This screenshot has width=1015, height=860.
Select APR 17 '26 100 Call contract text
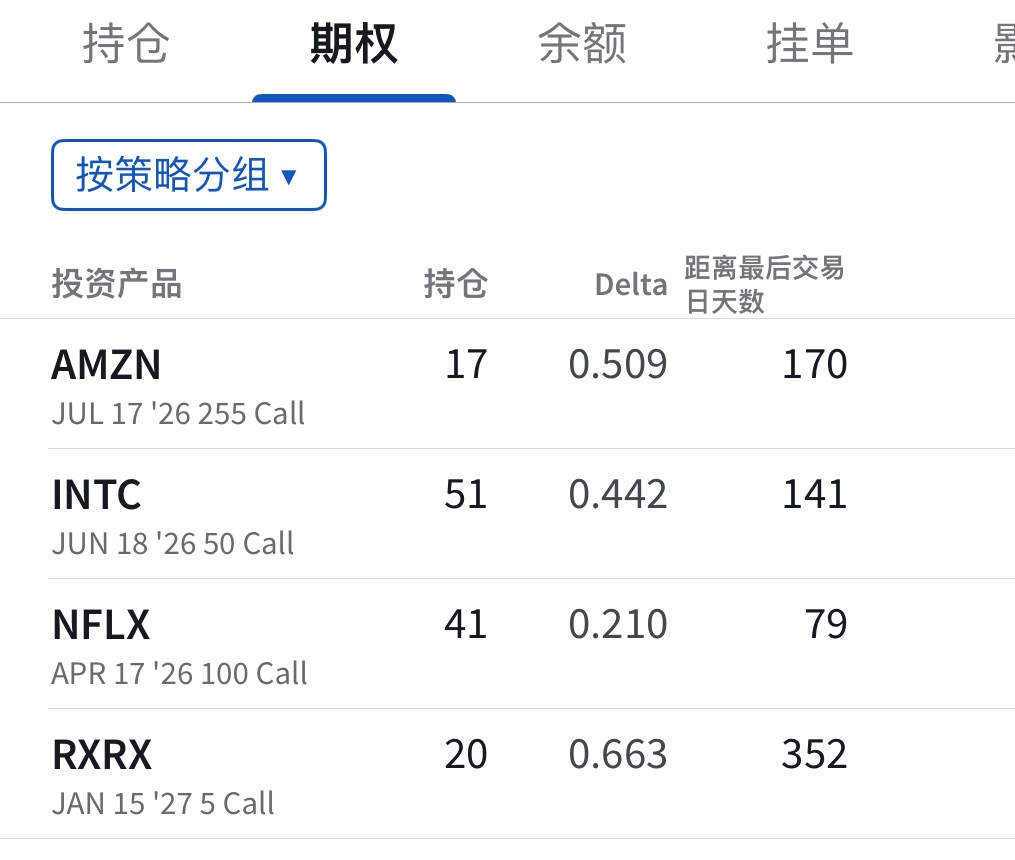pos(179,674)
